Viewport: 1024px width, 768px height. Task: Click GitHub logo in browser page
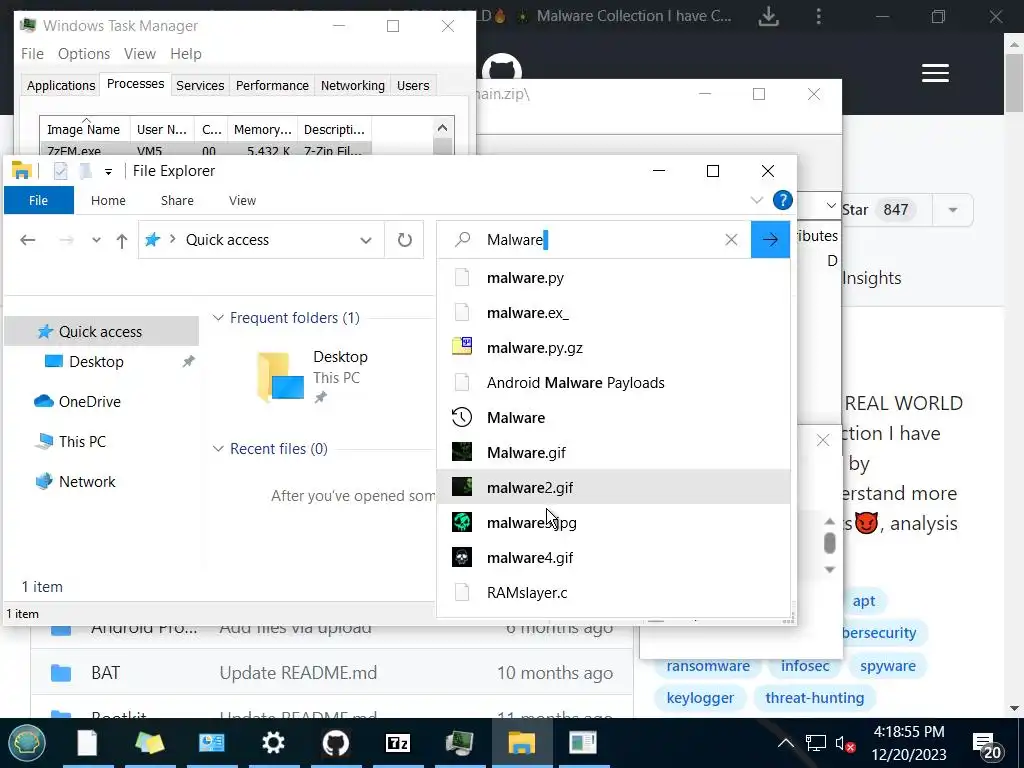coord(502,67)
